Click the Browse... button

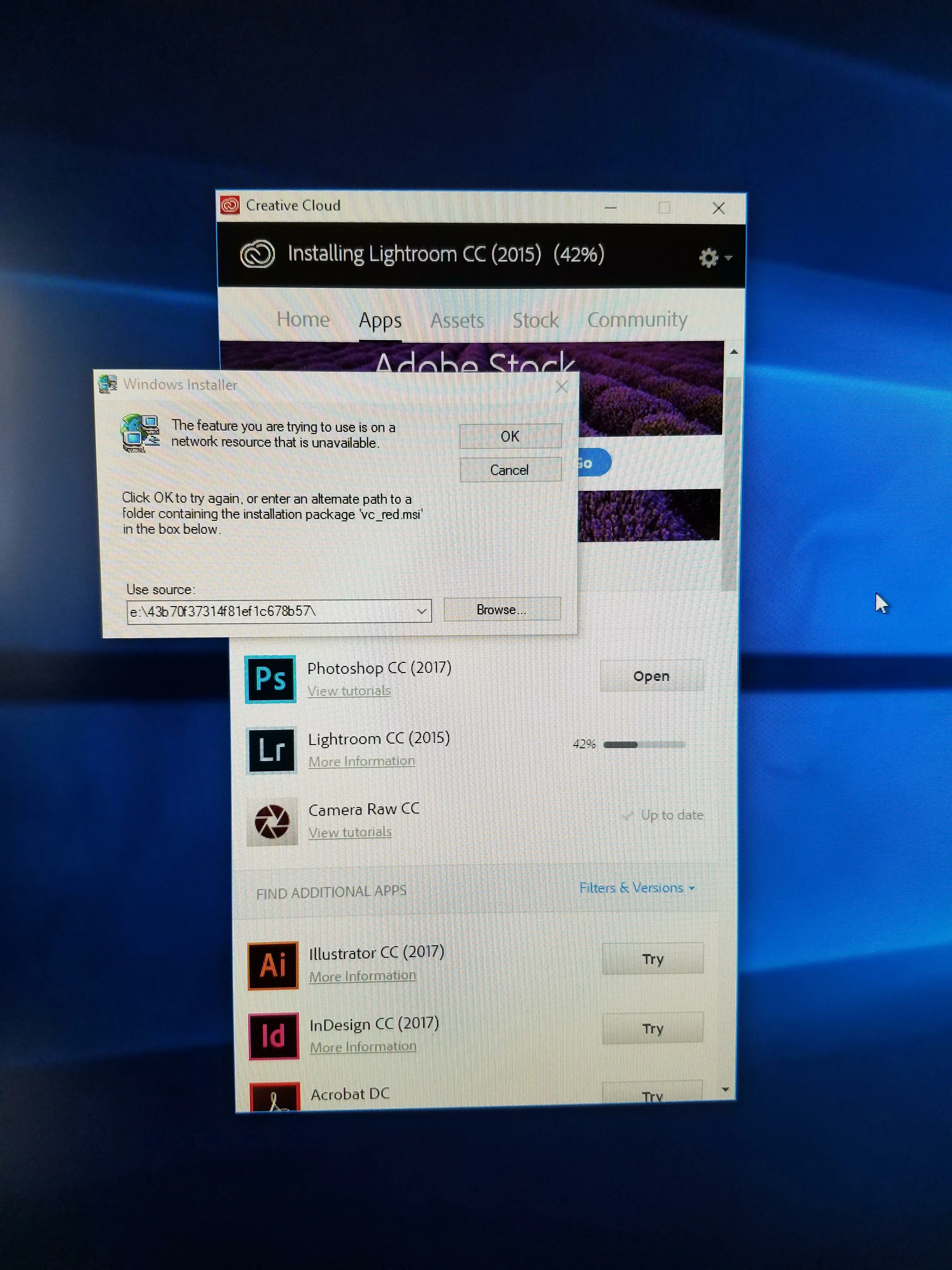tap(501, 609)
